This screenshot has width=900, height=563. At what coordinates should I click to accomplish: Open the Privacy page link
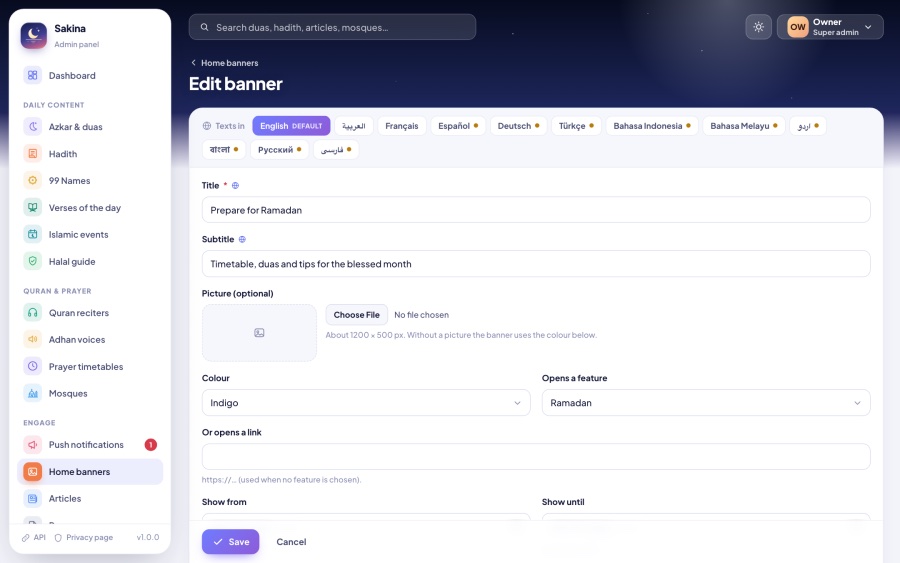[x=84, y=538]
